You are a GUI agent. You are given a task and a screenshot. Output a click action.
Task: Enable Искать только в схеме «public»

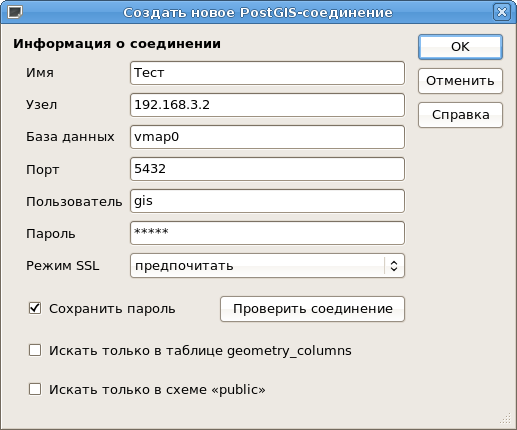click(x=35, y=389)
